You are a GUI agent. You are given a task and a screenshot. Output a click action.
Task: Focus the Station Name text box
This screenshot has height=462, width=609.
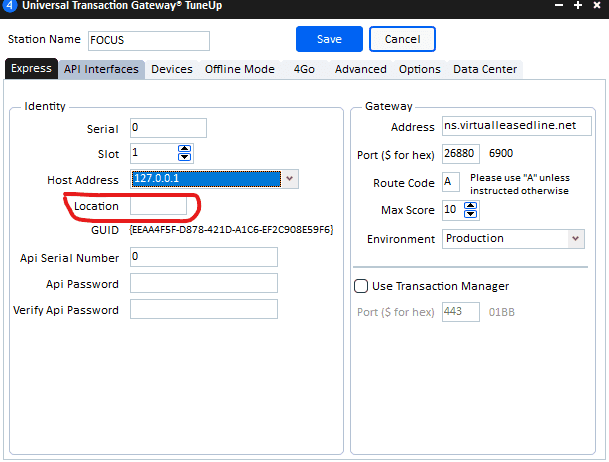coord(148,40)
